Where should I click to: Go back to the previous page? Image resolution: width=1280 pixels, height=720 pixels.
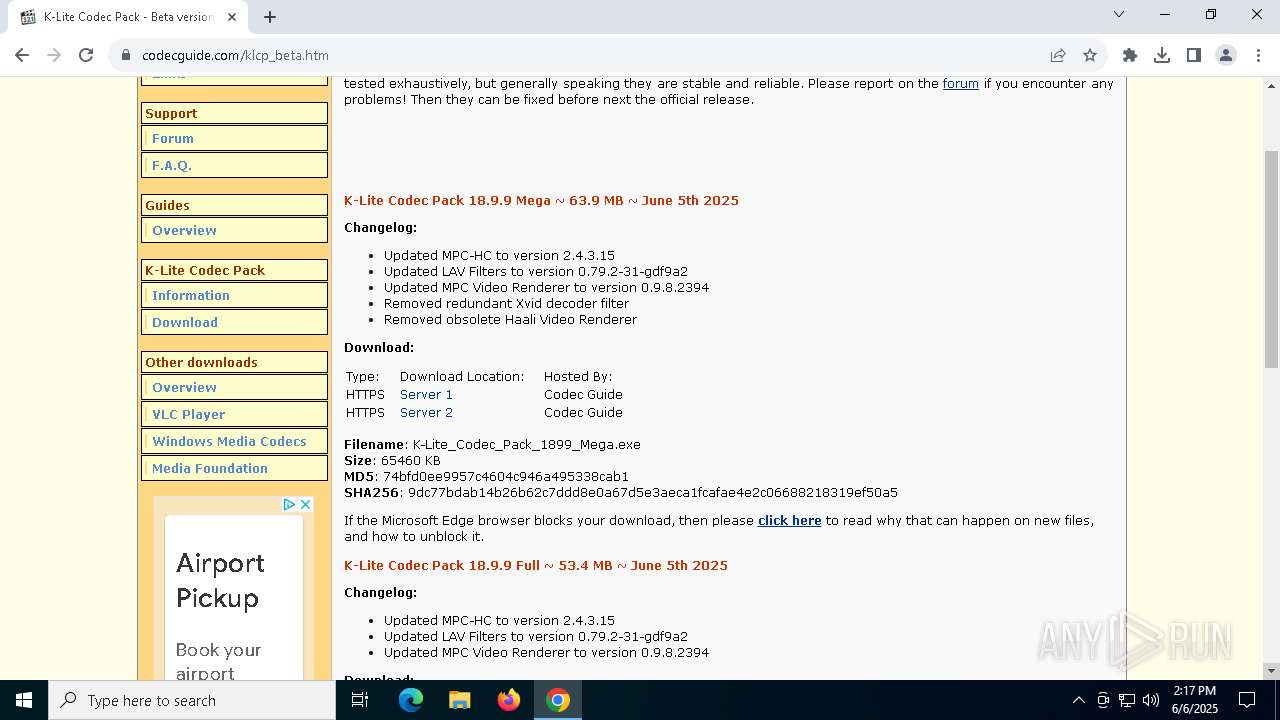click(x=22, y=55)
